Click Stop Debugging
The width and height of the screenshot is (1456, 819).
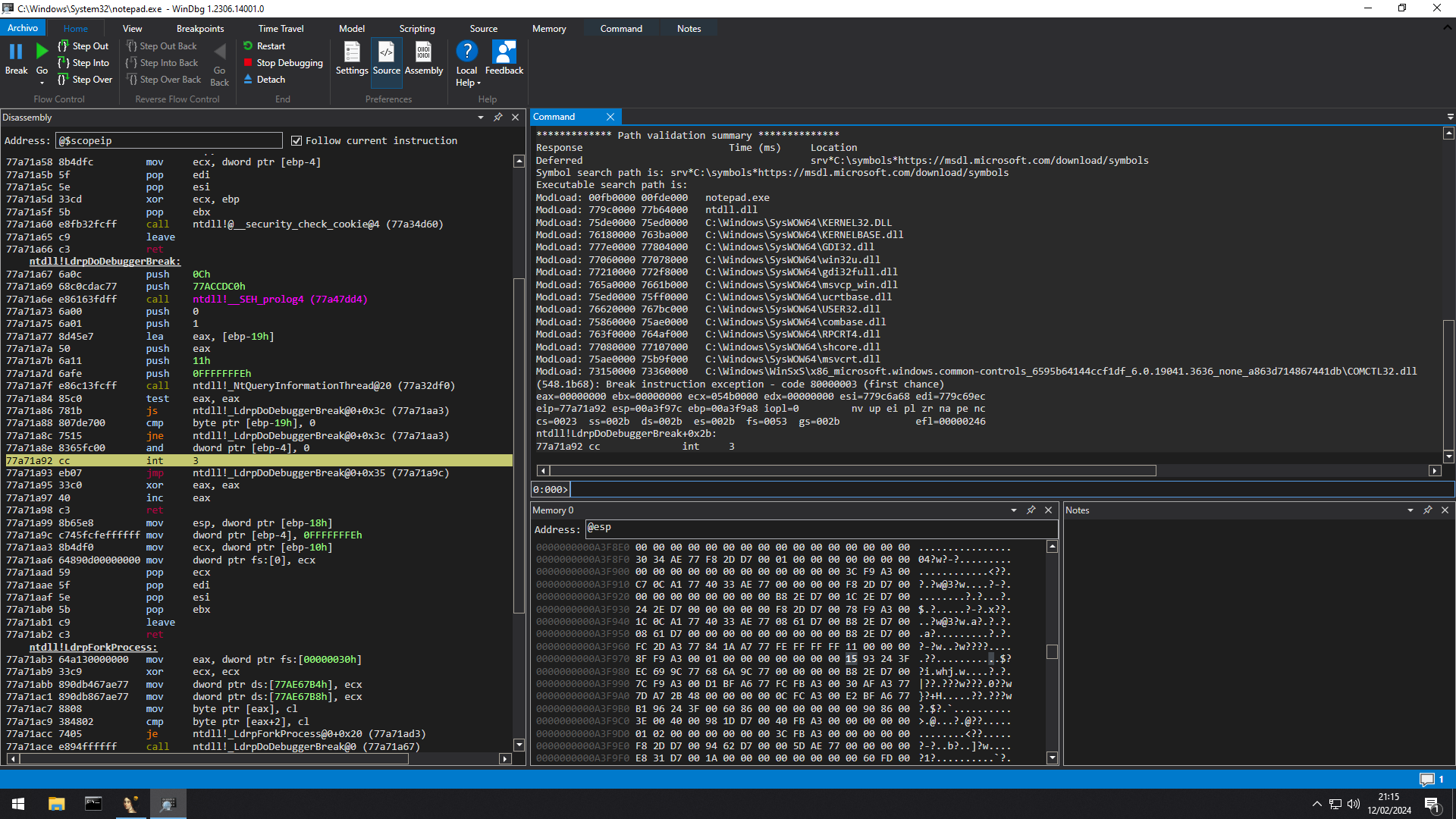click(283, 63)
